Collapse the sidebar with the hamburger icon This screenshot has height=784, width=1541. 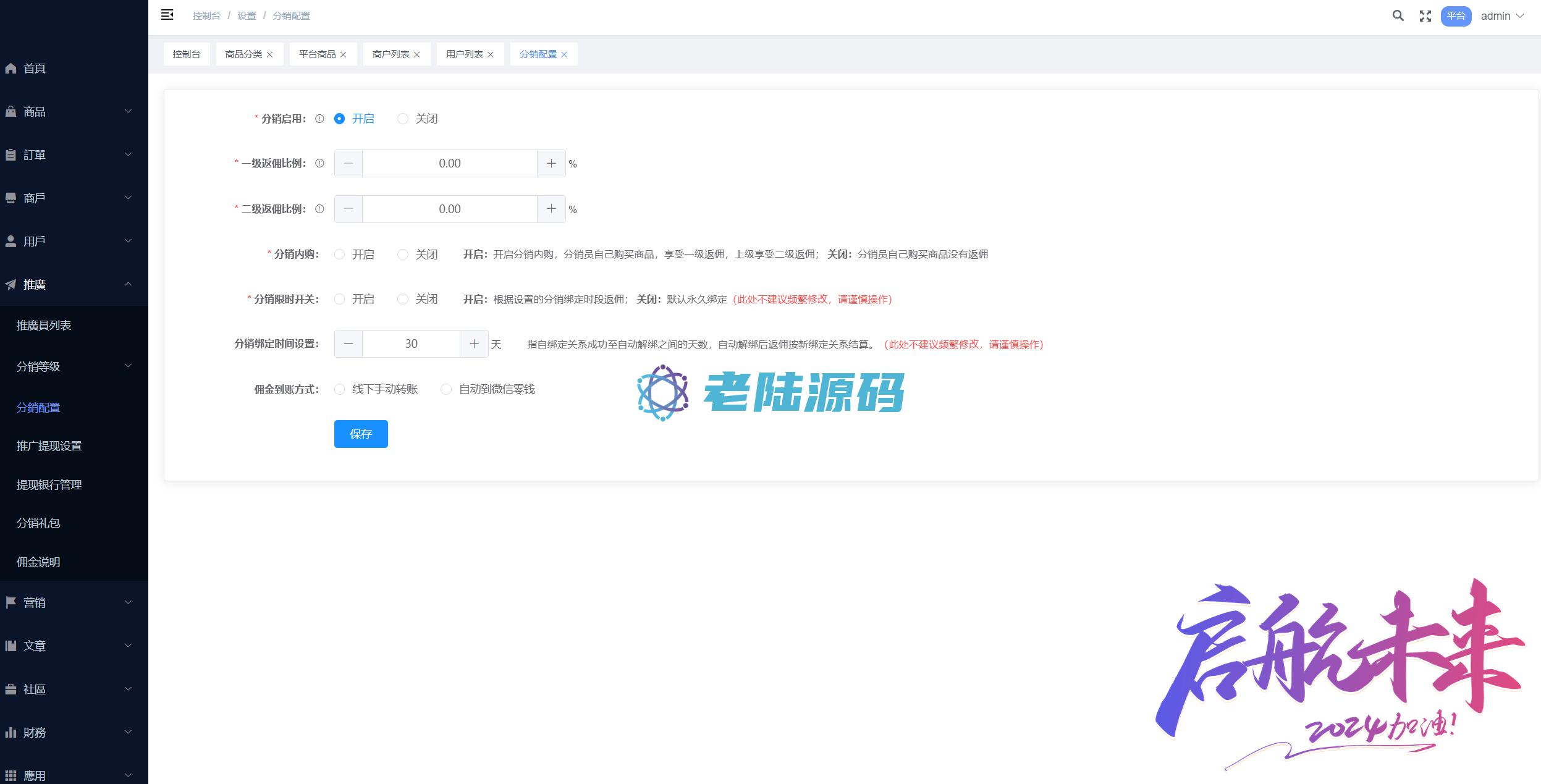click(x=167, y=15)
